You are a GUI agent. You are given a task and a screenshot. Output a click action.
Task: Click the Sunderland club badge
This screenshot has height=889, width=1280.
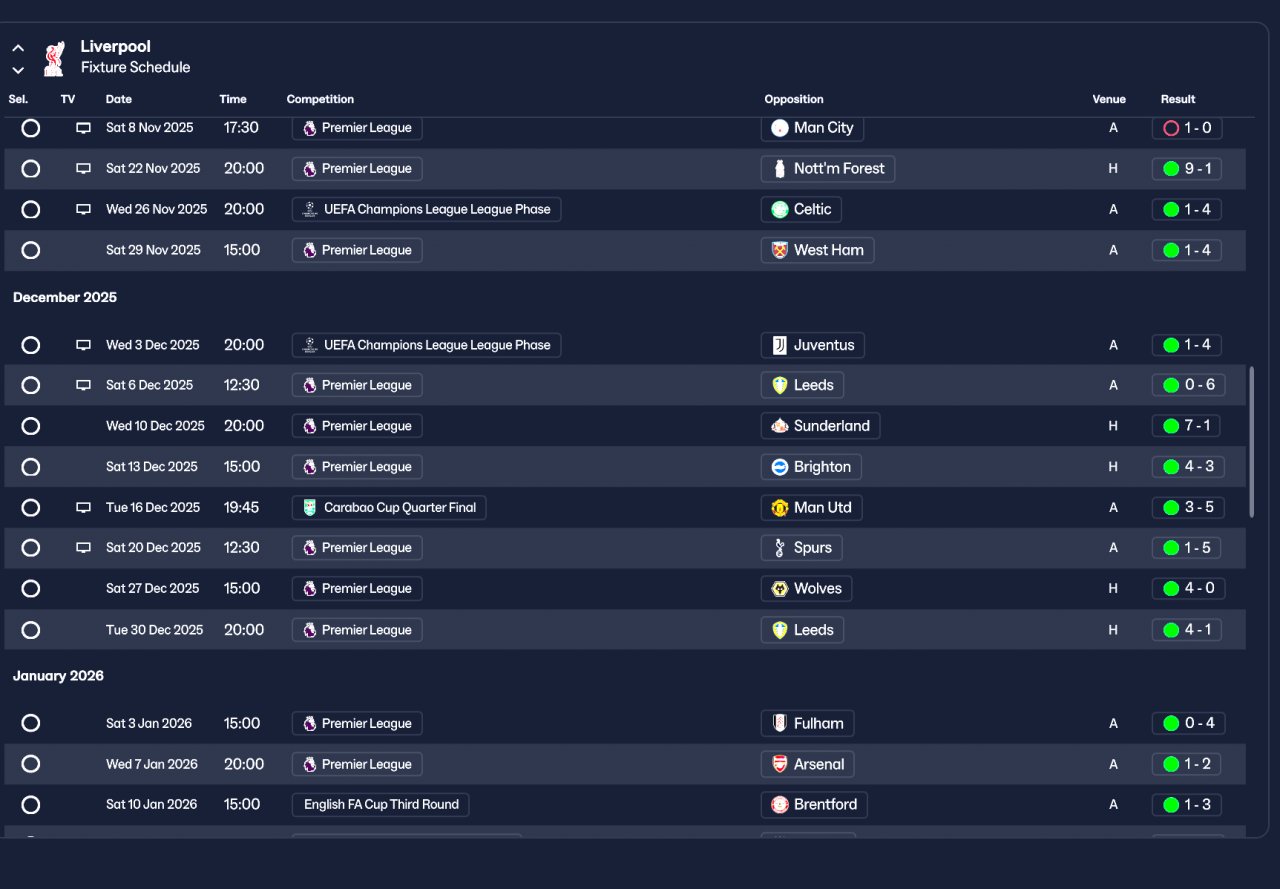tap(780, 426)
